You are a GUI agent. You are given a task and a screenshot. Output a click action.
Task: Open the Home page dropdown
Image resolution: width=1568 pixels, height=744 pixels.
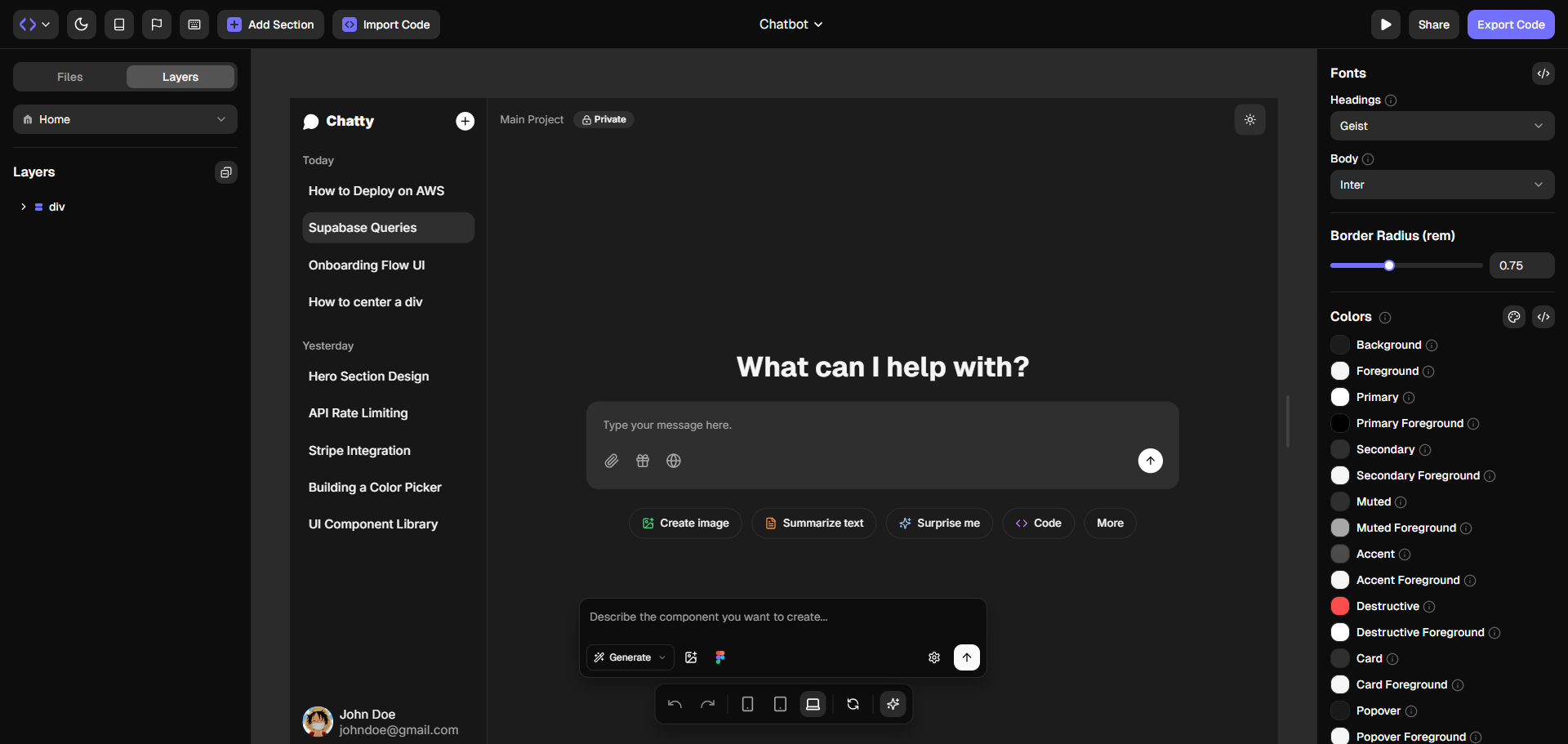point(125,119)
